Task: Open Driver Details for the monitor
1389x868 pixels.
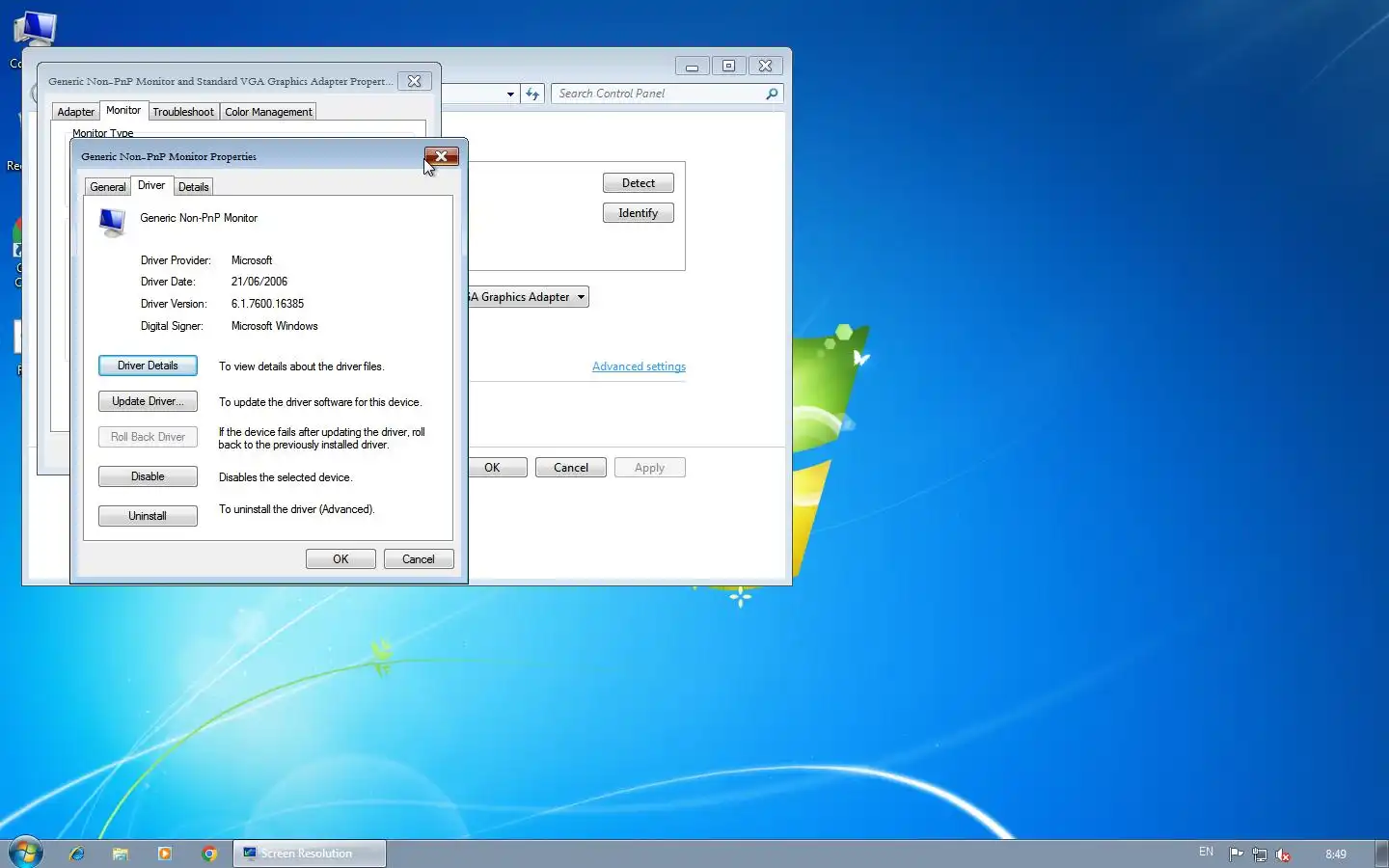Action: (148, 366)
